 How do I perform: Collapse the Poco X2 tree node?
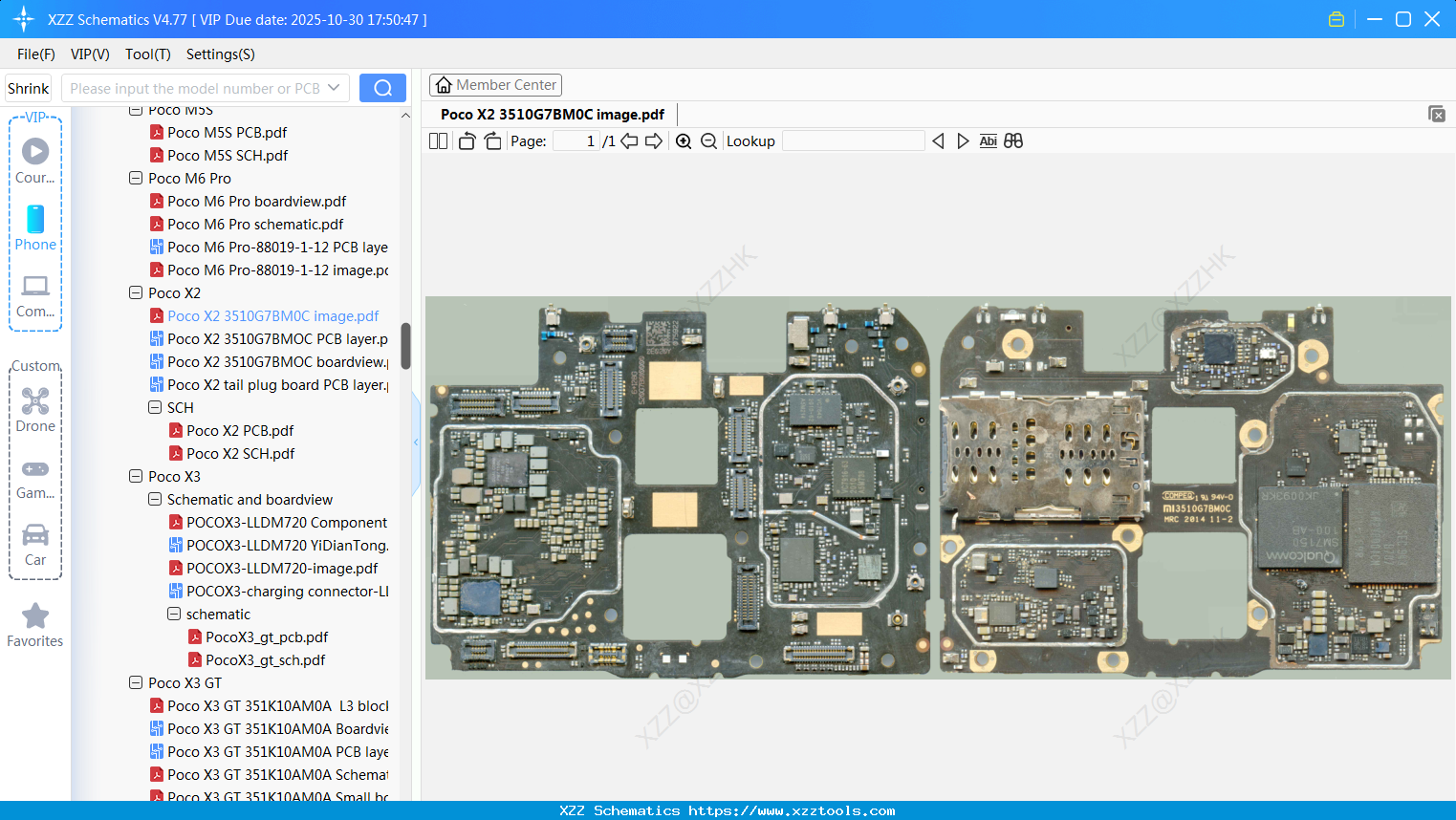(x=135, y=292)
